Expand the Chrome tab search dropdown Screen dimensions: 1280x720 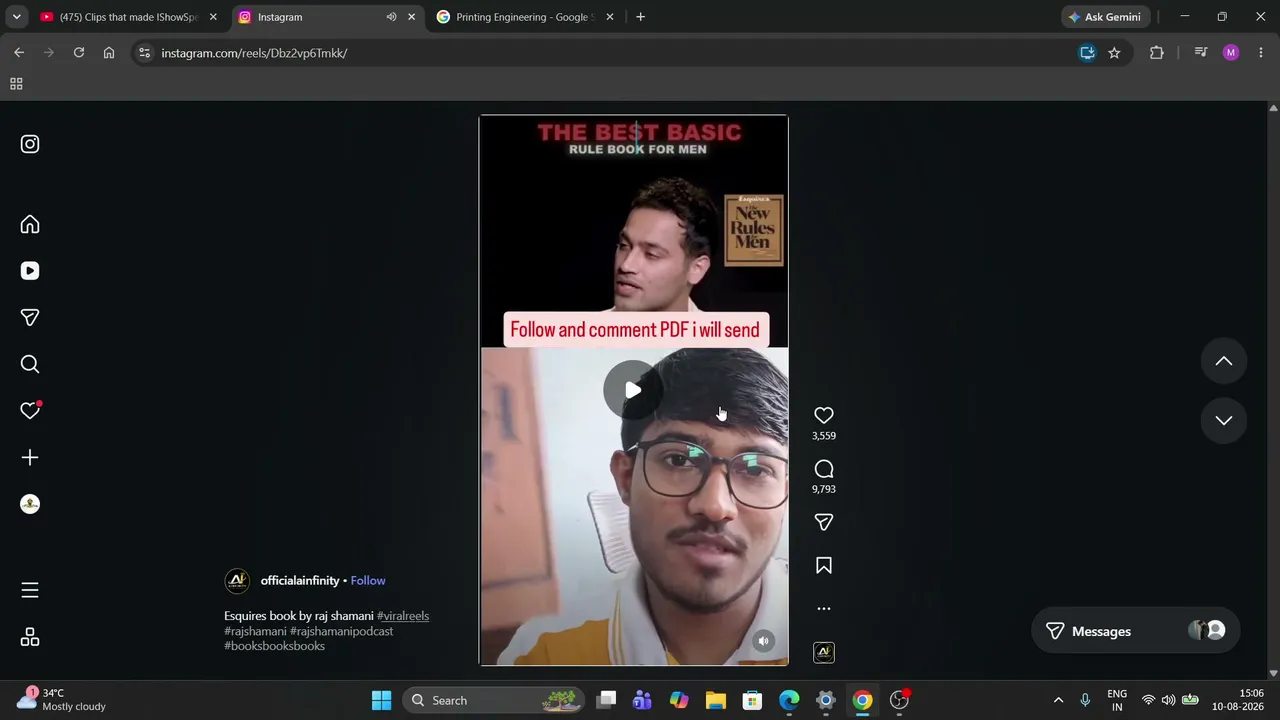click(x=16, y=17)
